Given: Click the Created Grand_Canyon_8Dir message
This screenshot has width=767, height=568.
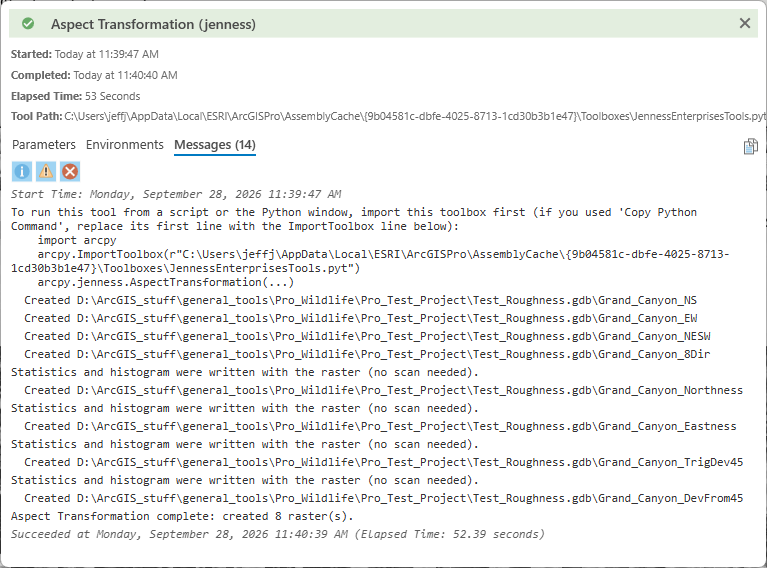Looking at the screenshot, I should coord(367,354).
